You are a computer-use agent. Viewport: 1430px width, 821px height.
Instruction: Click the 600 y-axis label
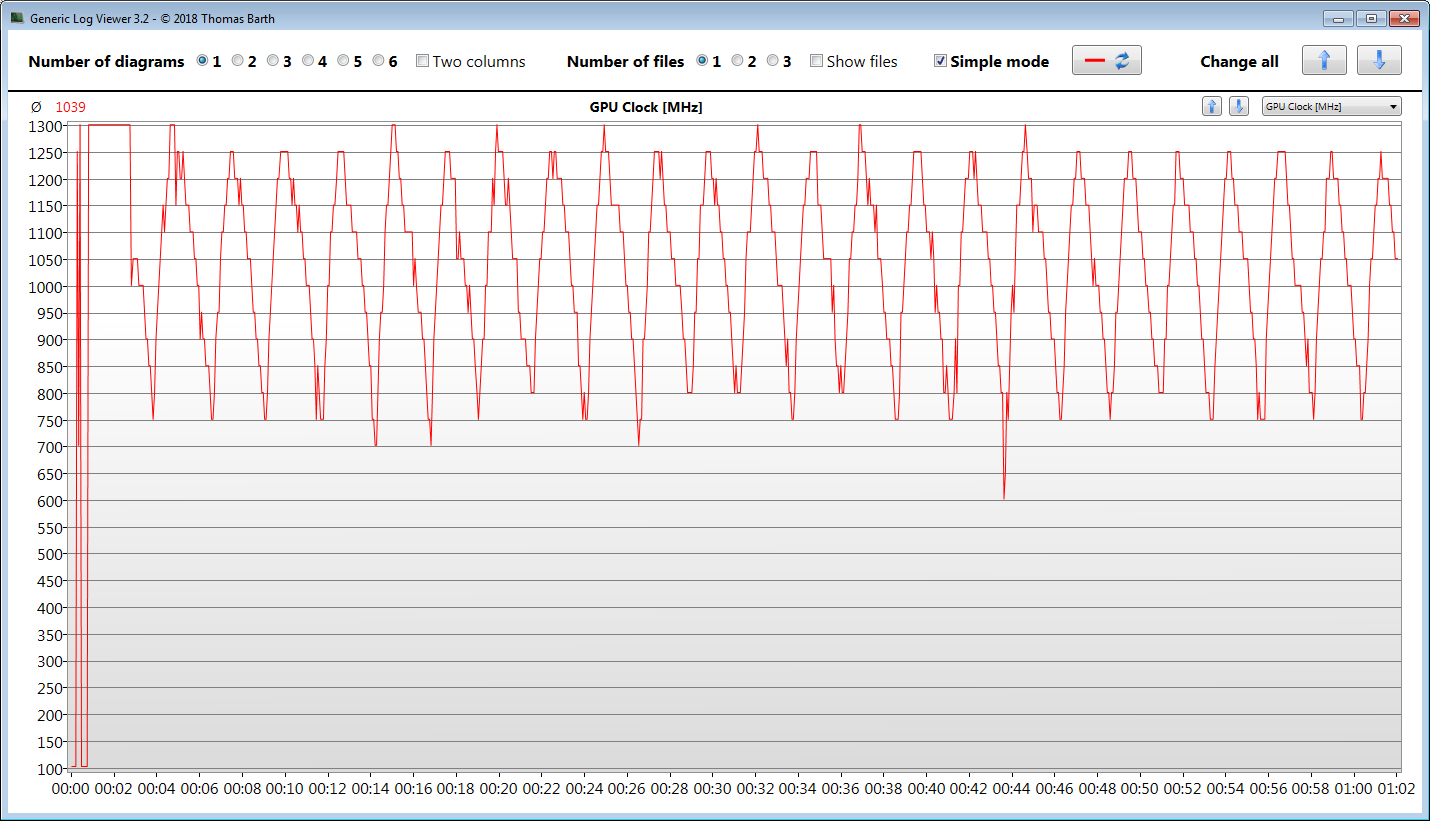coord(51,501)
